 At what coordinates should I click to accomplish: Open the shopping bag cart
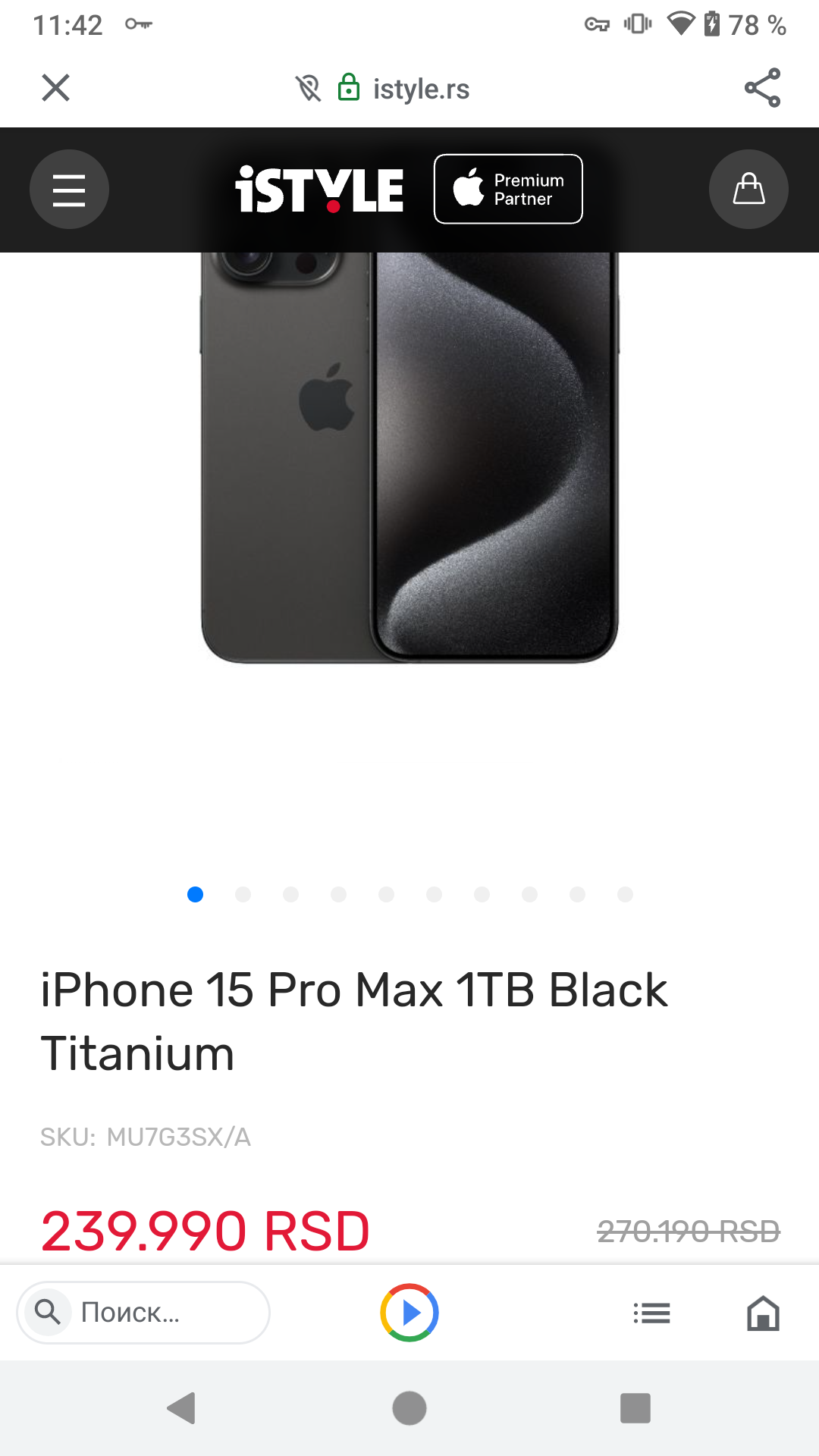tap(748, 190)
